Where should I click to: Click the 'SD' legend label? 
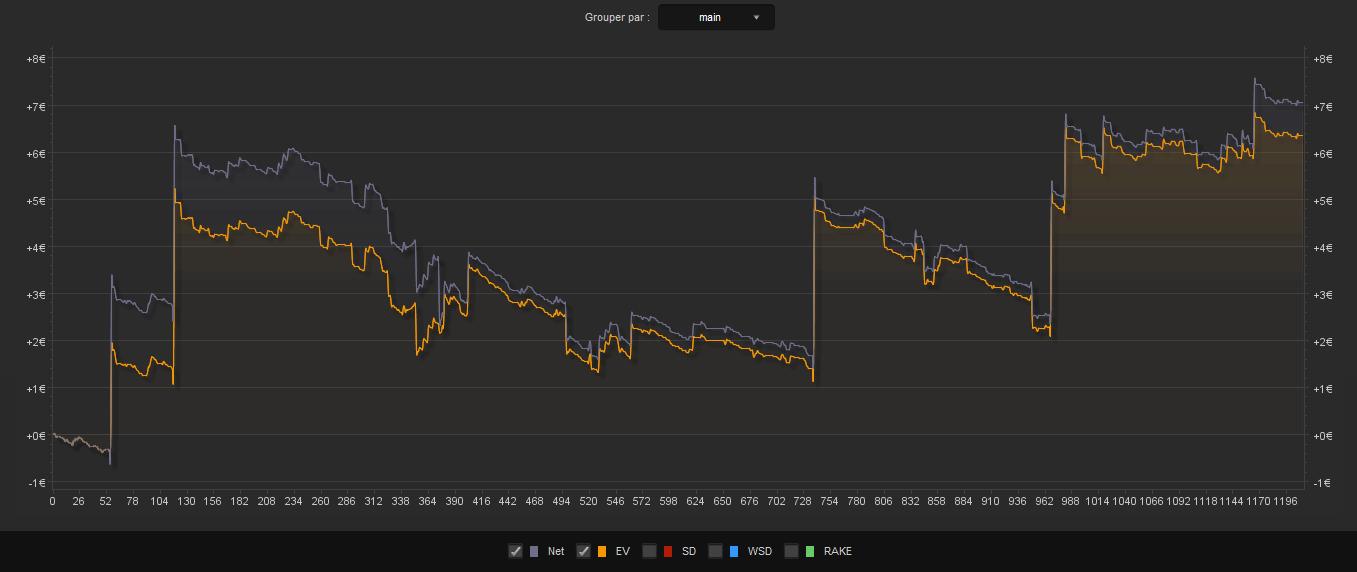[689, 551]
